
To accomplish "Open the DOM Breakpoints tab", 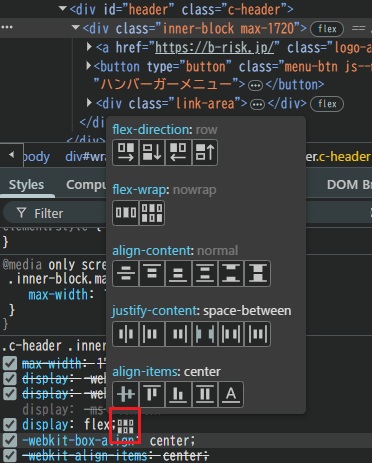I will pyautogui.click(x=349, y=185).
